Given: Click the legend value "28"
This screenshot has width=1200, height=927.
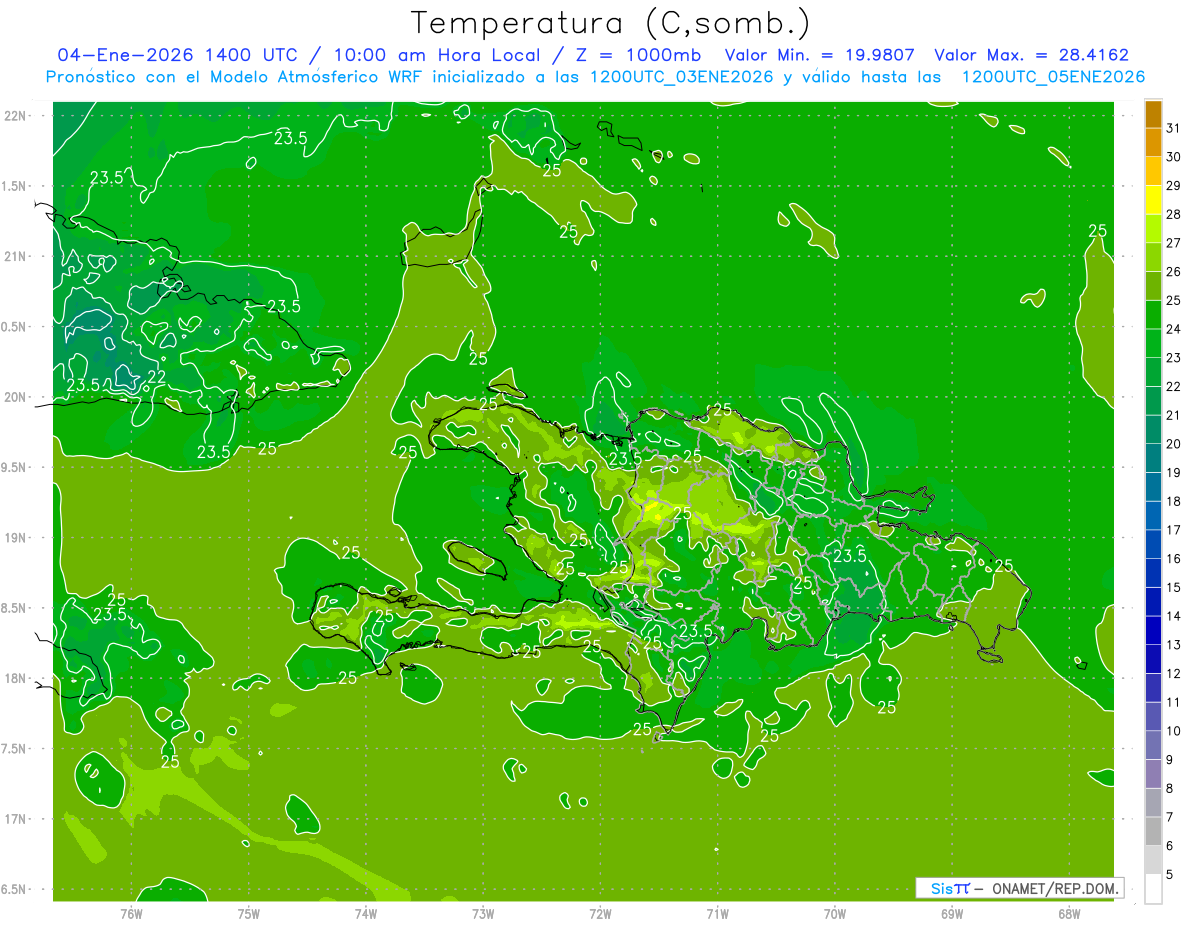Looking at the screenshot, I should [1174, 214].
